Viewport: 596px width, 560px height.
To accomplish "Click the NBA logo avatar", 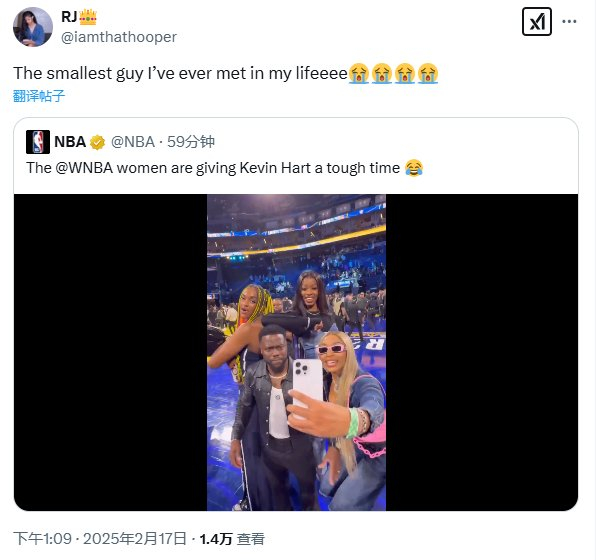I will pos(38,142).
